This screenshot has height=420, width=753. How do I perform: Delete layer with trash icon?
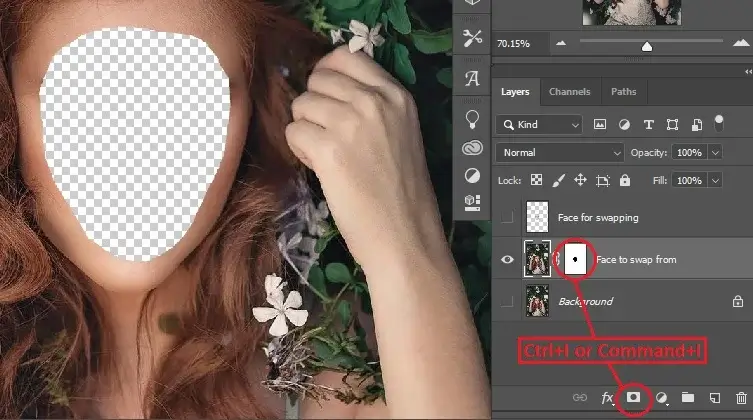pos(741,398)
